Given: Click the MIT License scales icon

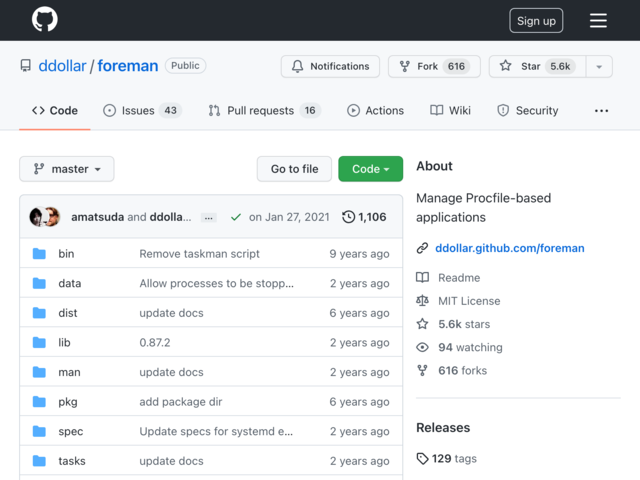Looking at the screenshot, I should point(422,301).
